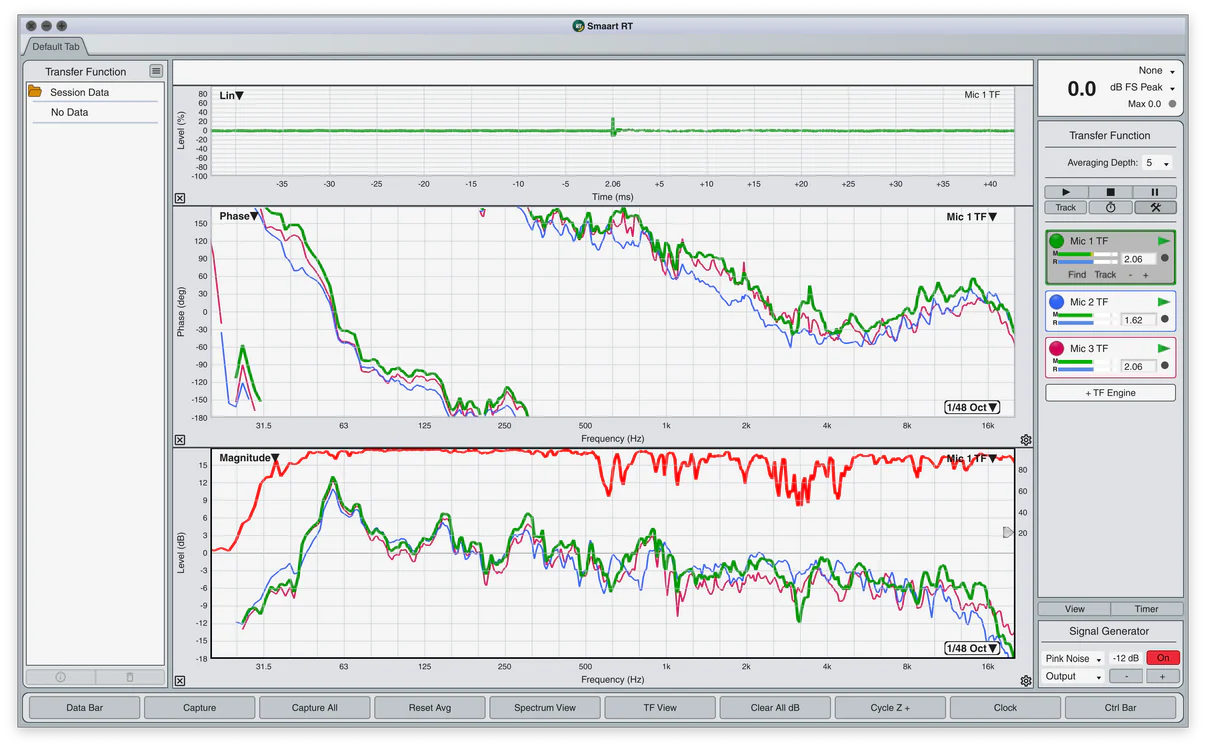The height and width of the screenshot is (748, 1206).
Task: Switch to the Default Tab
Action: tap(55, 47)
